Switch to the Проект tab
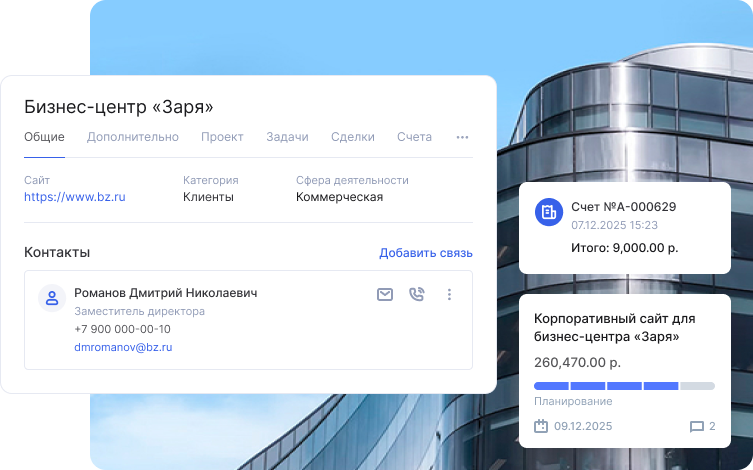753x470 pixels. pos(222,137)
